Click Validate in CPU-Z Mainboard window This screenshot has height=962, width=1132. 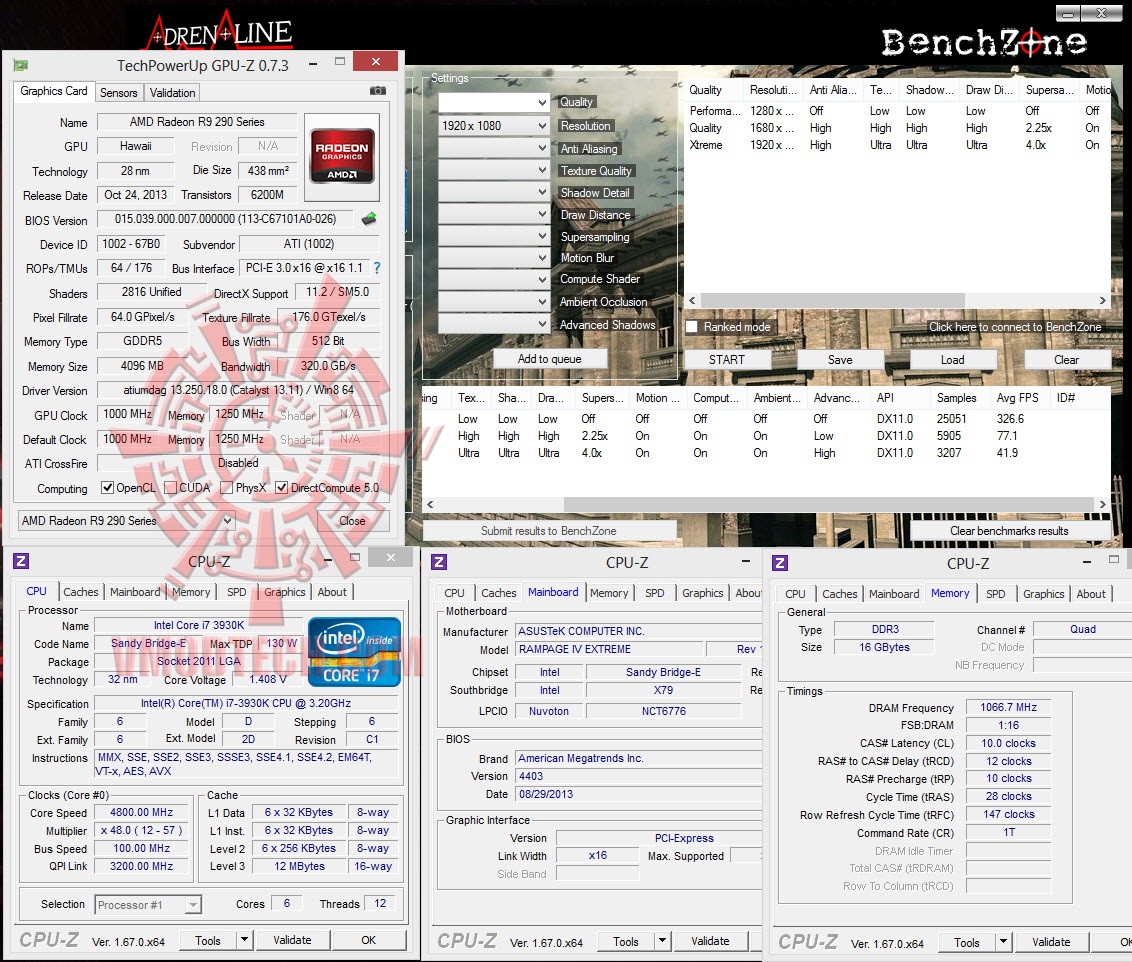click(710, 941)
